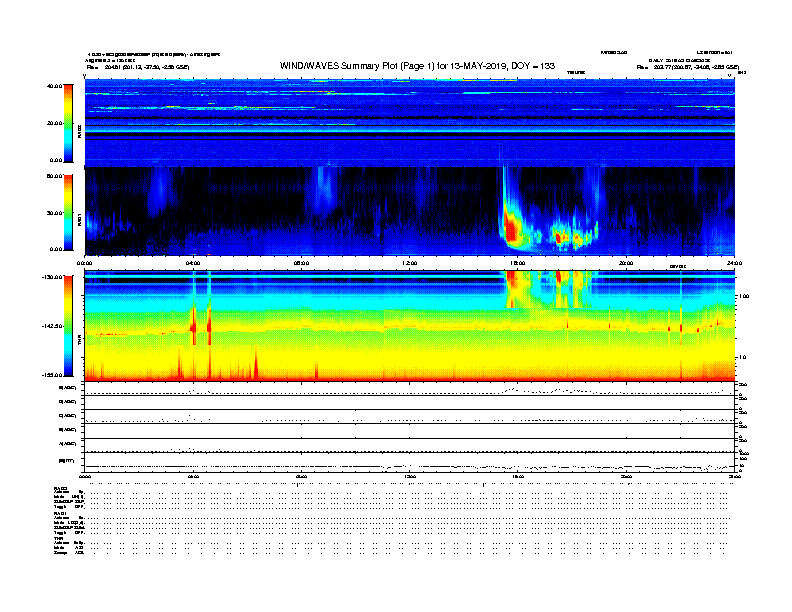Click 16:00 label on bottom time axis
Screen dimensions: 792x612
coord(518,476)
